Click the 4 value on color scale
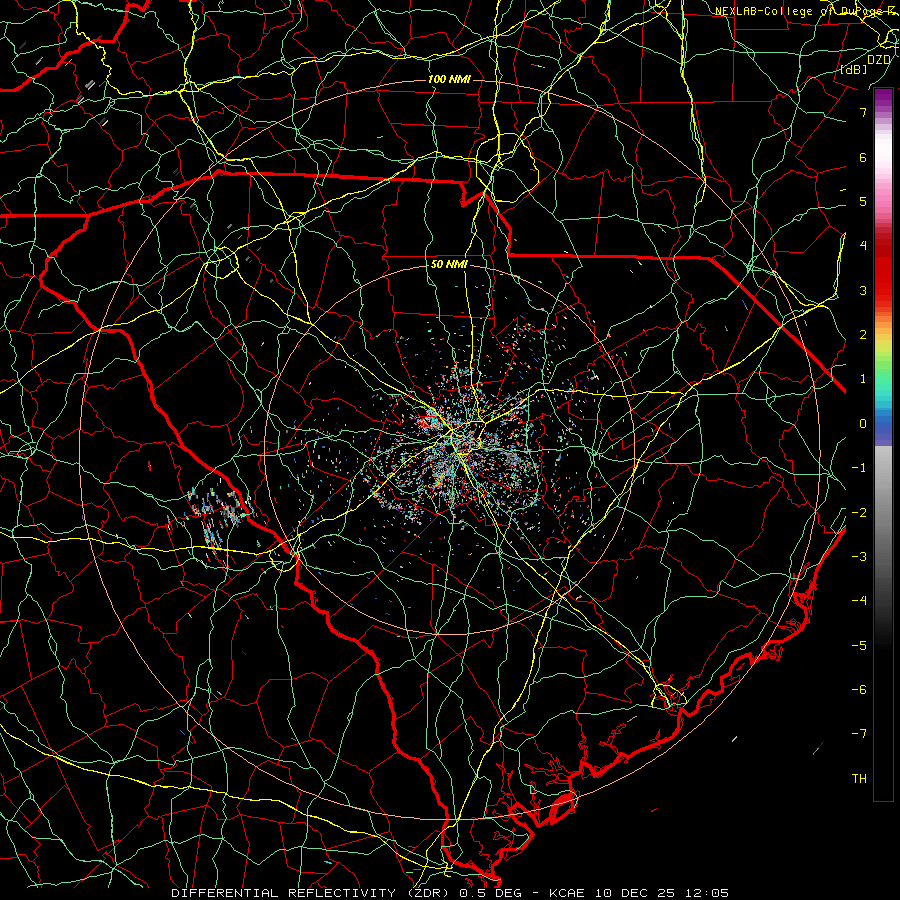The width and height of the screenshot is (900, 900). pos(863,245)
